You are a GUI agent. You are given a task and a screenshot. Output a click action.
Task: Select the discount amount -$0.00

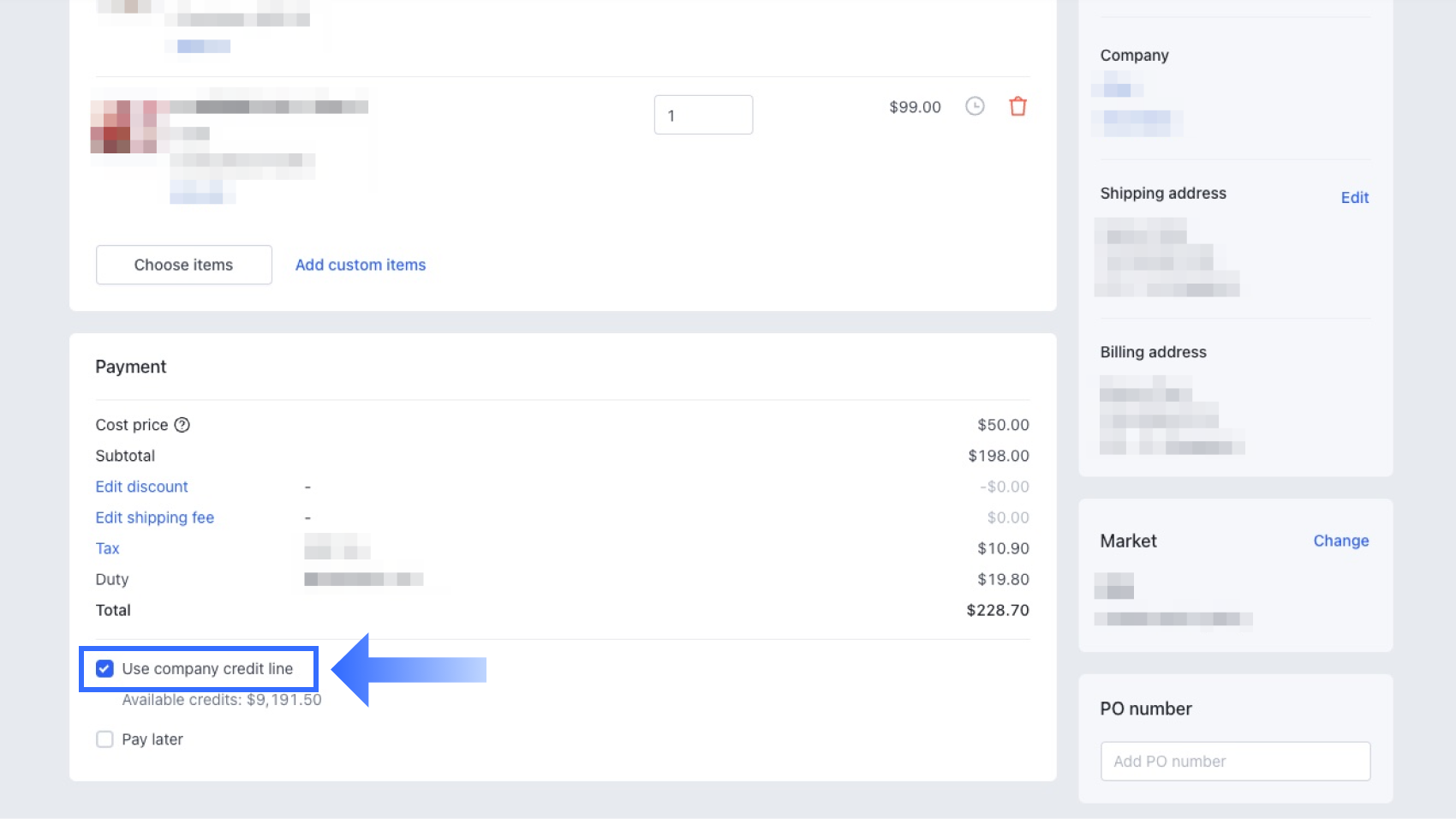pos(1005,487)
